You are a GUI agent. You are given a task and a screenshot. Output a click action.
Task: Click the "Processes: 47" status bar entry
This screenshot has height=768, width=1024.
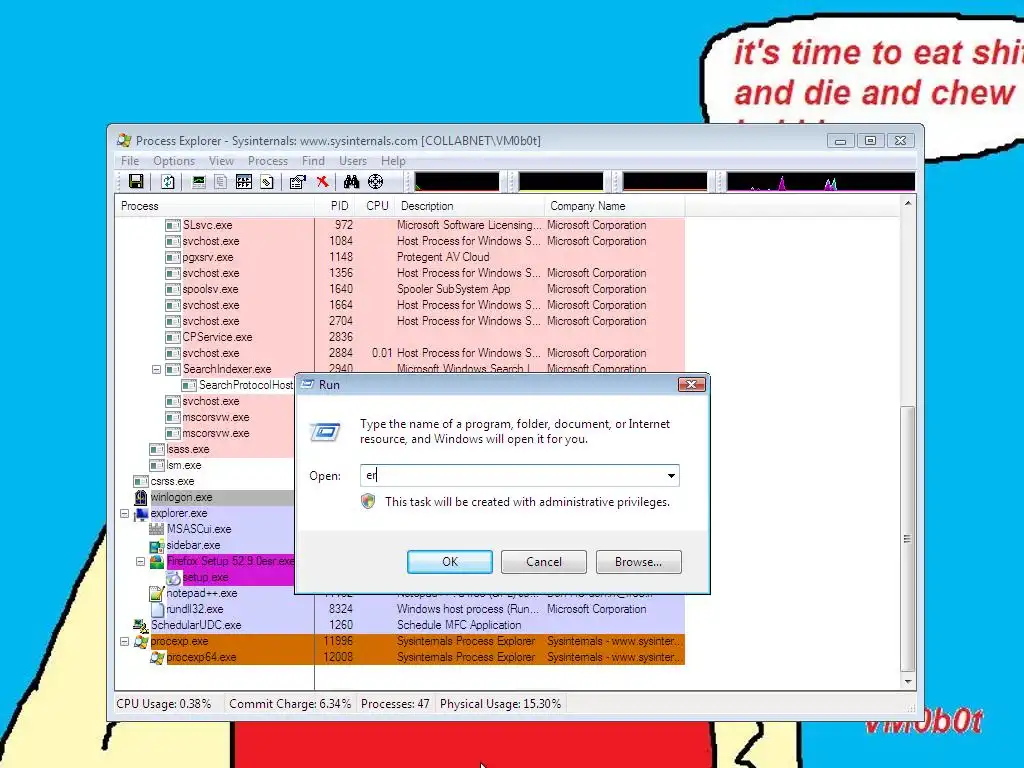[395, 704]
